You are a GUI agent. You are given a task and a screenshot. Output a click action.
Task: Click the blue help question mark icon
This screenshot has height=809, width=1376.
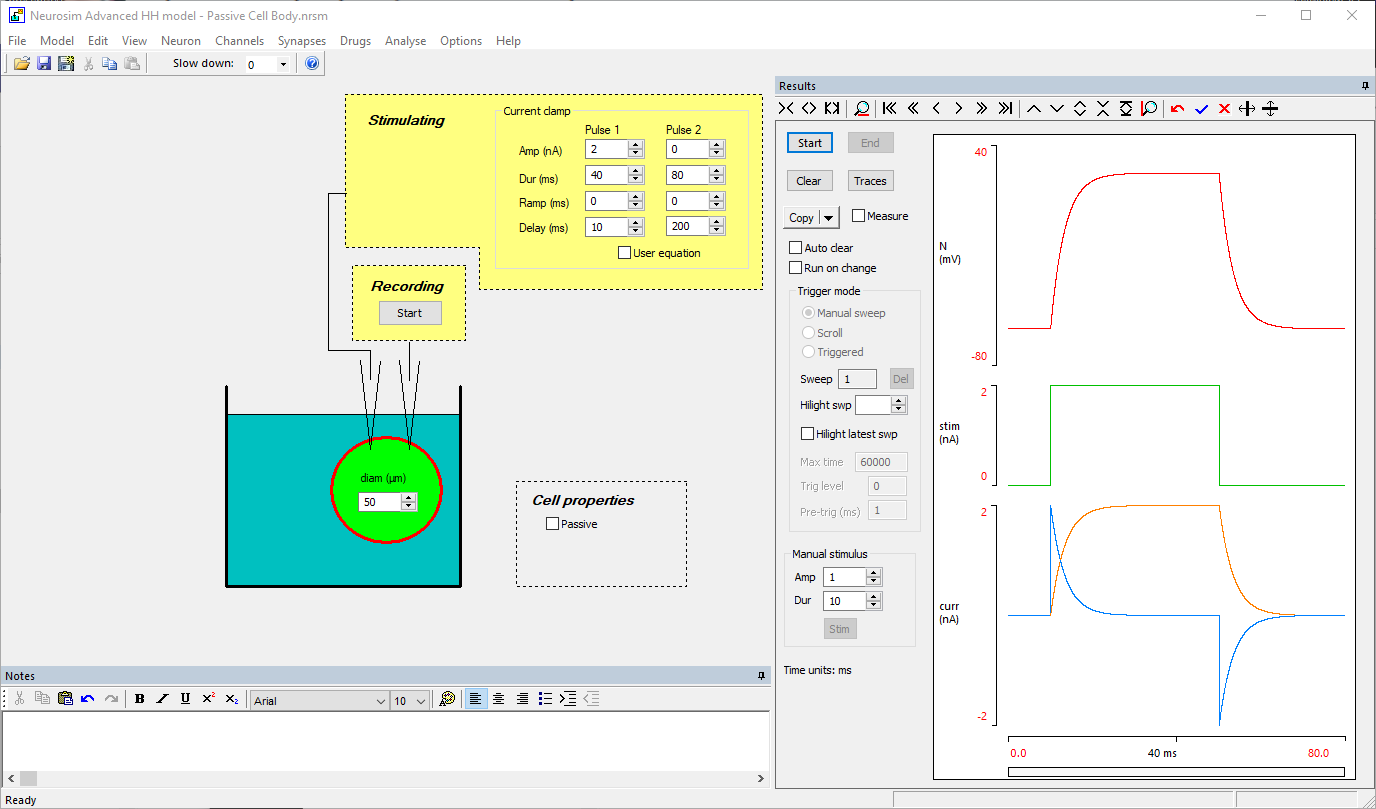312,64
